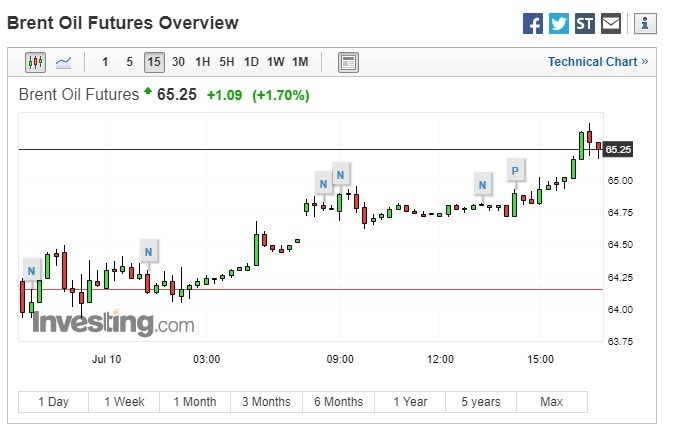
Task: Share the chart on StockTwits
Action: [585, 23]
